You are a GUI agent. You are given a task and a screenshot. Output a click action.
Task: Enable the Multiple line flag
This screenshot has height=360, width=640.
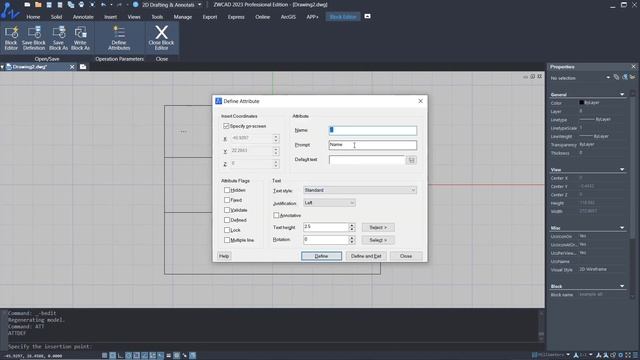pos(227,240)
